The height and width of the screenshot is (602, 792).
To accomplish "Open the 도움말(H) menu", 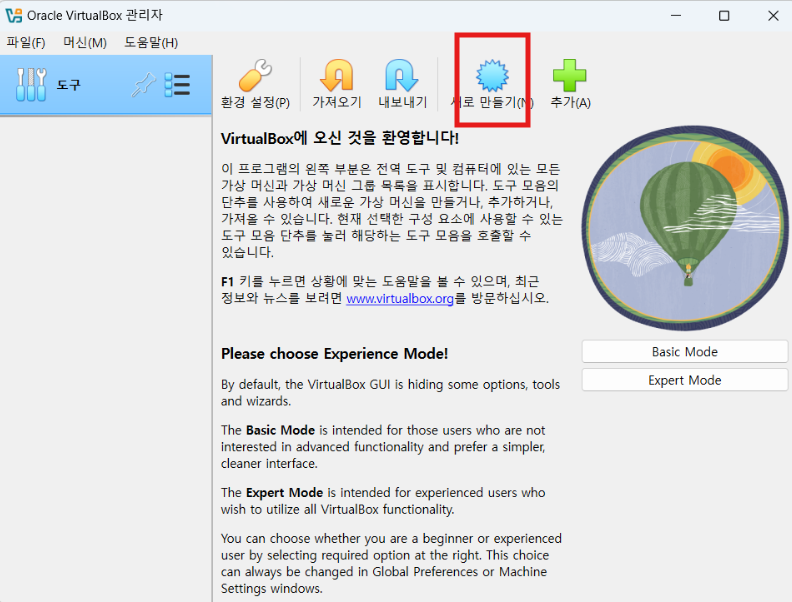I will point(151,42).
